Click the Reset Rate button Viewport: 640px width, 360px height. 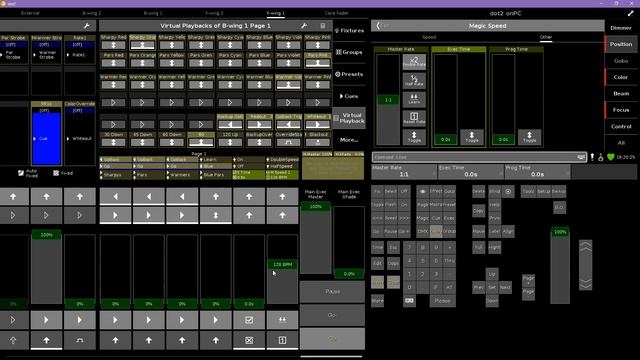pyautogui.click(x=414, y=118)
